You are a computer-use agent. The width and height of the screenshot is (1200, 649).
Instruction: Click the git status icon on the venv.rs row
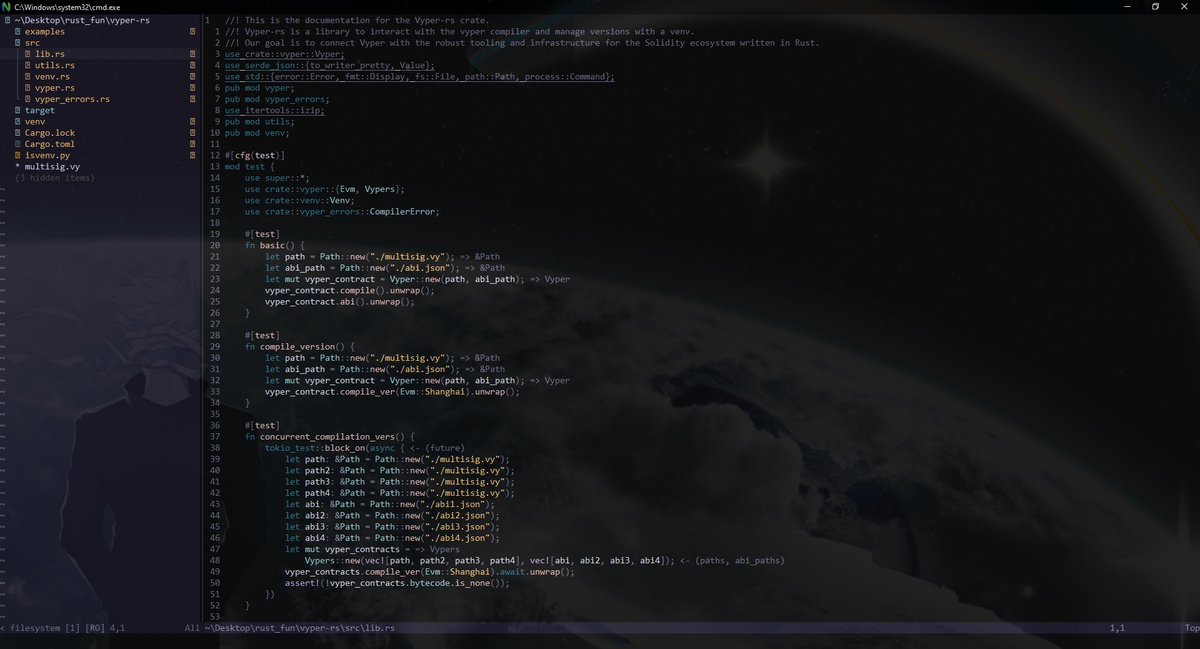[x=193, y=76]
